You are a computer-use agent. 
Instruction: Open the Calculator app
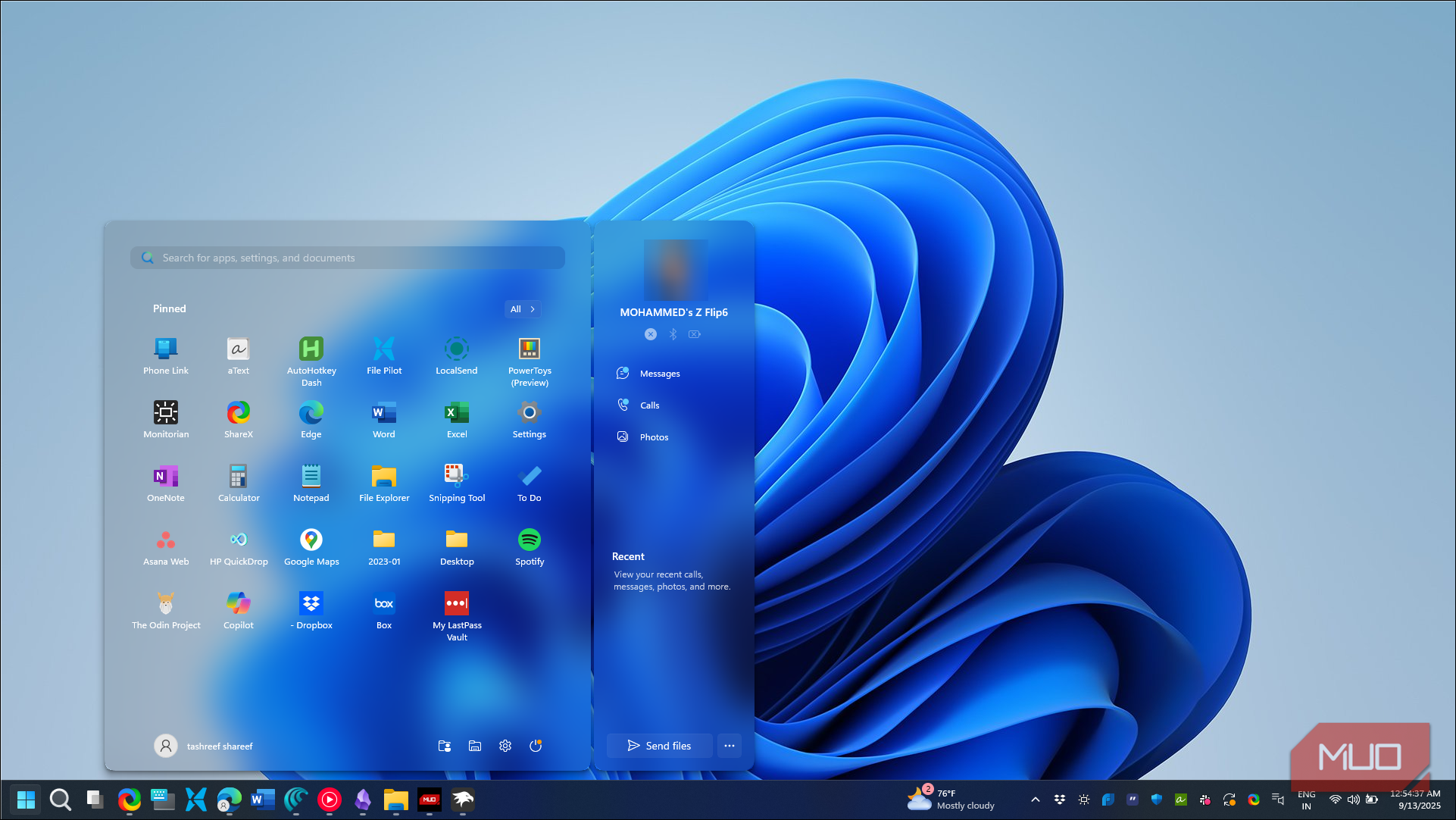[239, 484]
